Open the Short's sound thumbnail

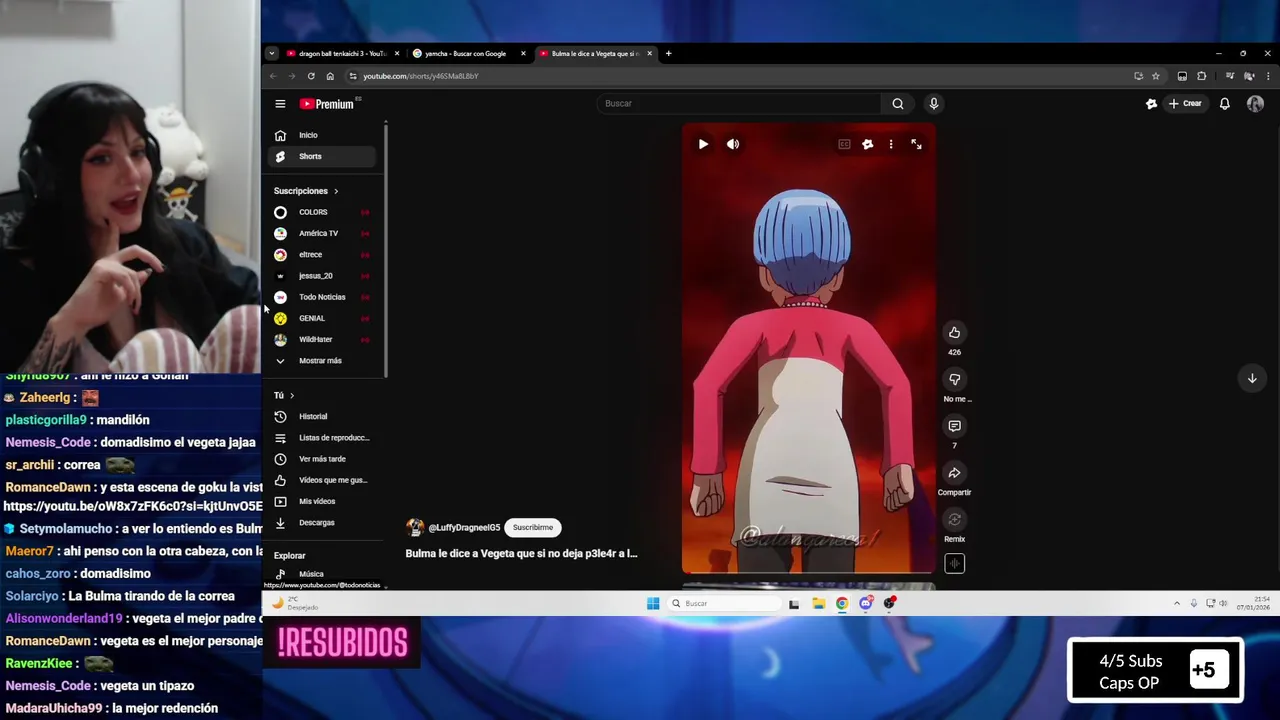(954, 564)
